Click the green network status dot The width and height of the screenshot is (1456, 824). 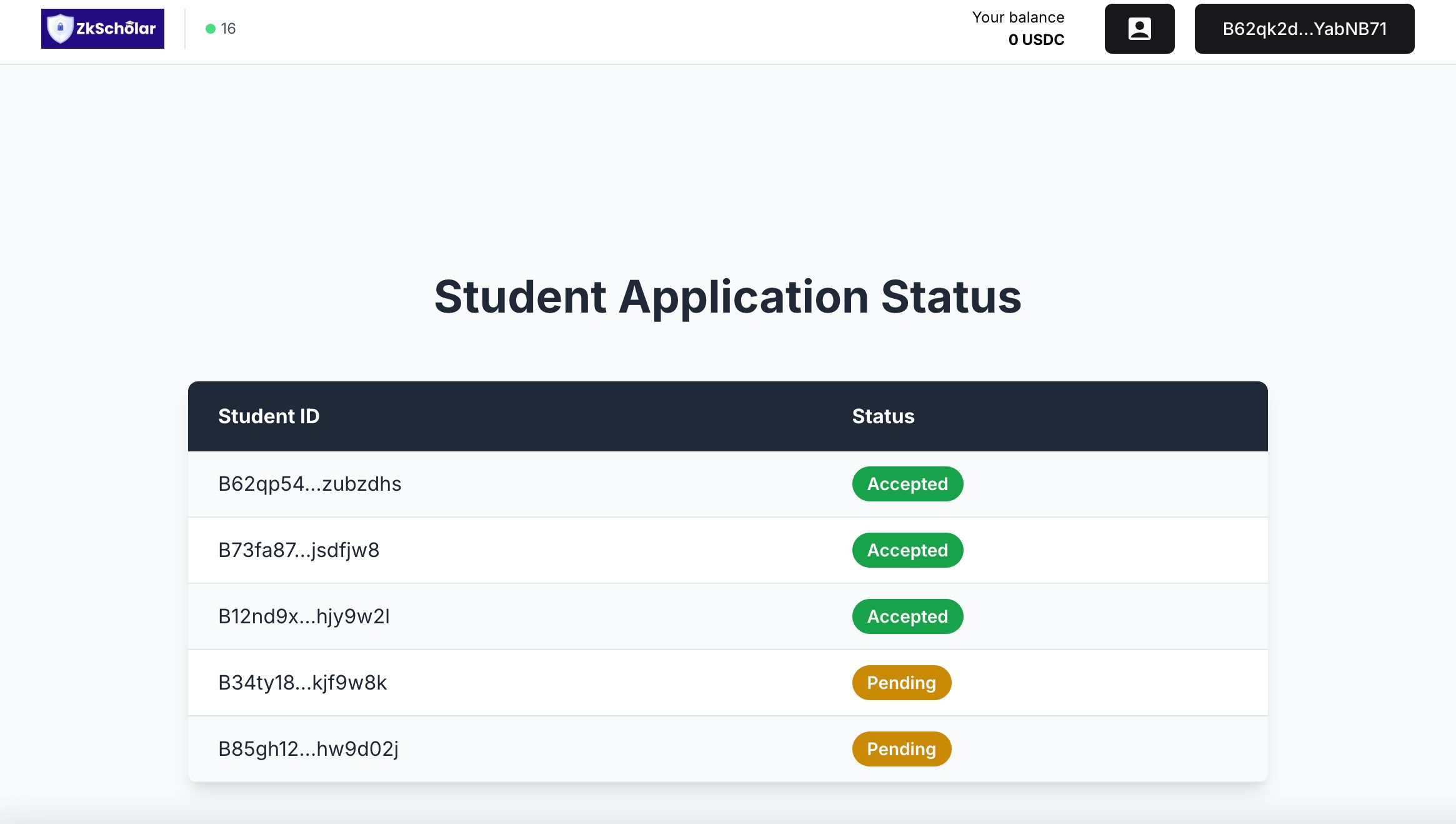[211, 29]
